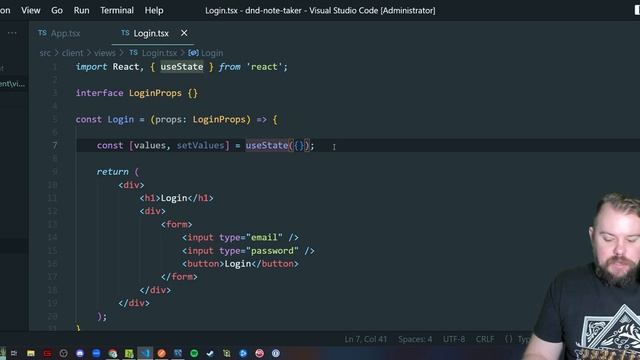Click the Login button element text in code
The width and height of the screenshot is (640, 360).
(238, 264)
